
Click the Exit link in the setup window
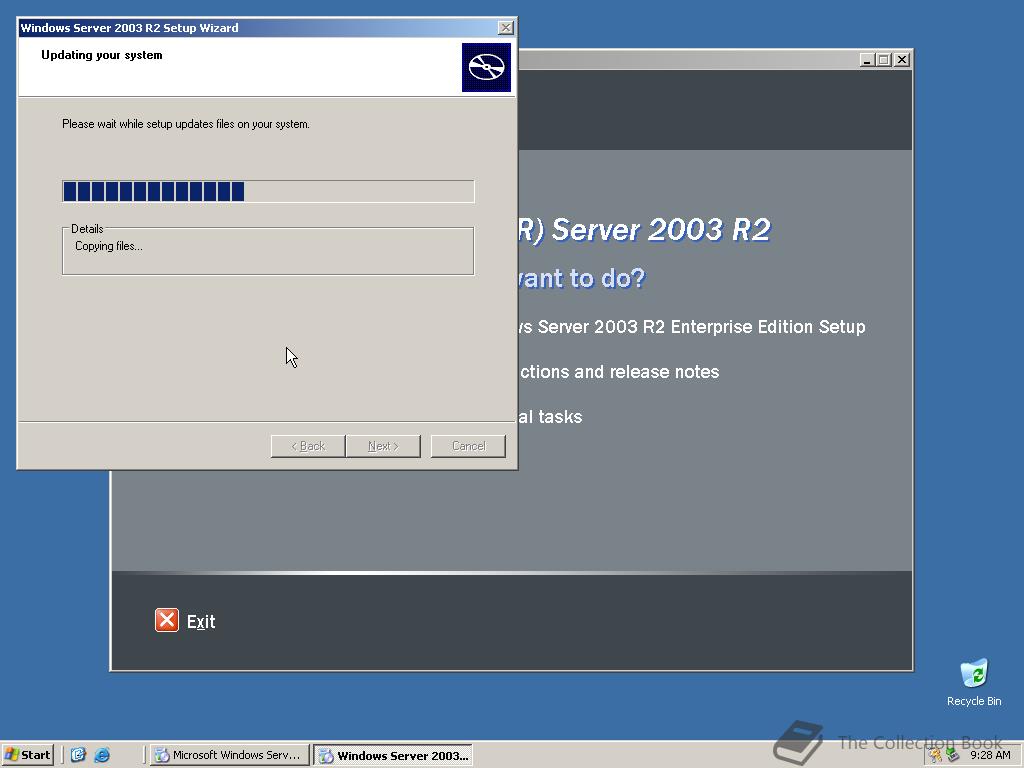(x=201, y=622)
